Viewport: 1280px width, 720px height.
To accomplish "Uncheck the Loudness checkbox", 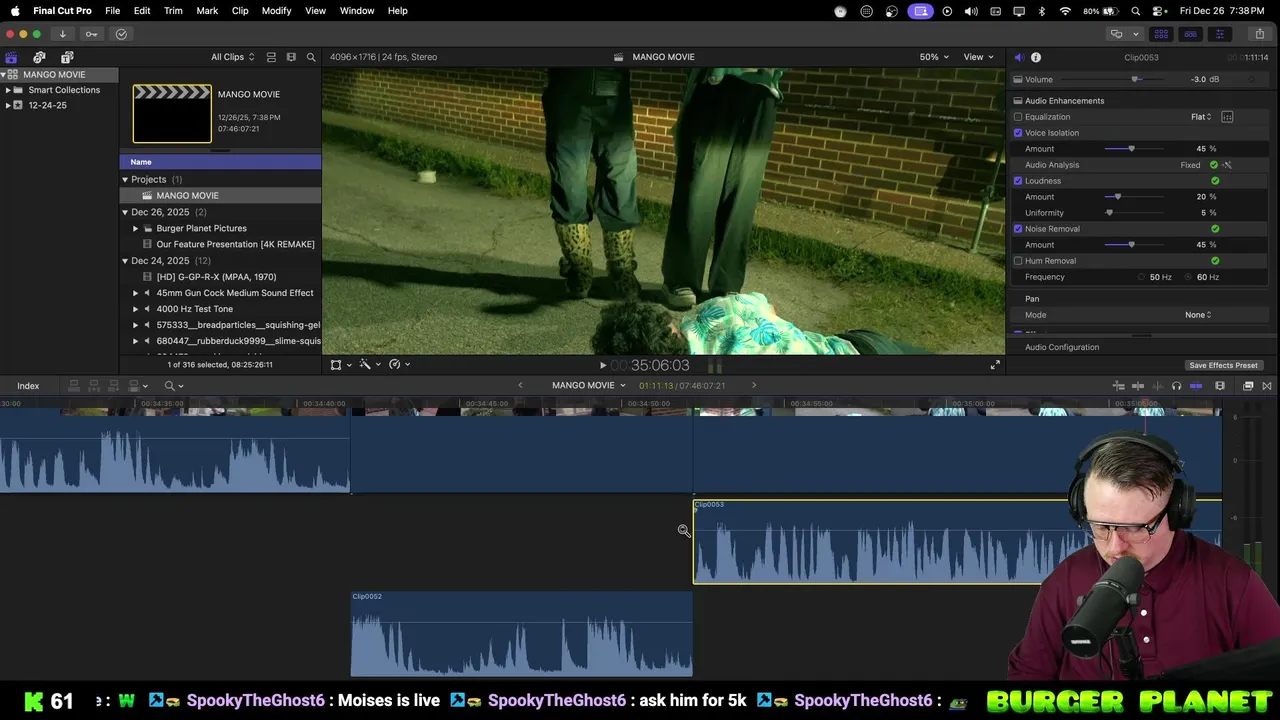I will click(x=1018, y=181).
